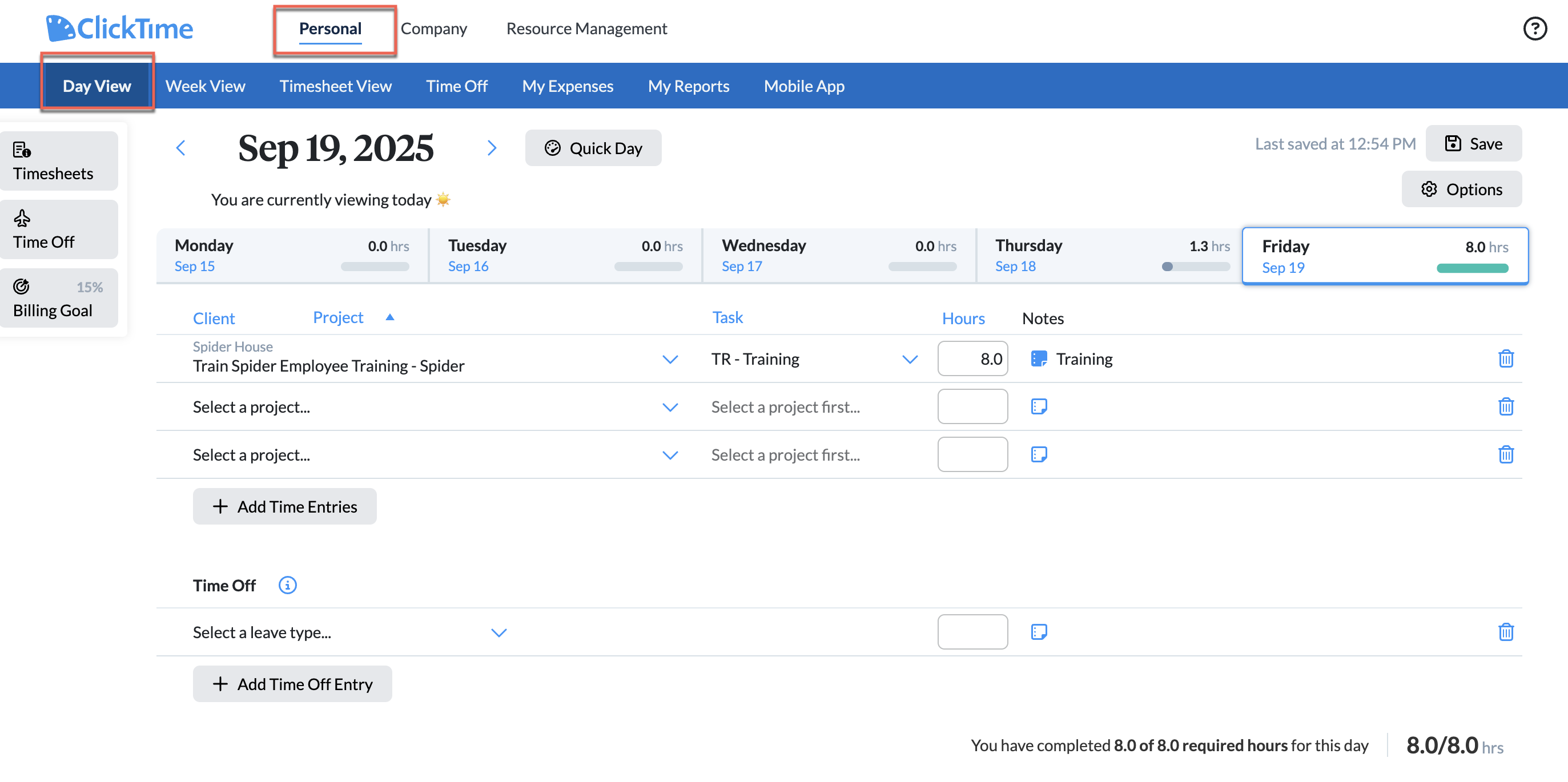Expand the TR - Training task dropdown
This screenshot has height=782, width=1568.
pos(910,360)
